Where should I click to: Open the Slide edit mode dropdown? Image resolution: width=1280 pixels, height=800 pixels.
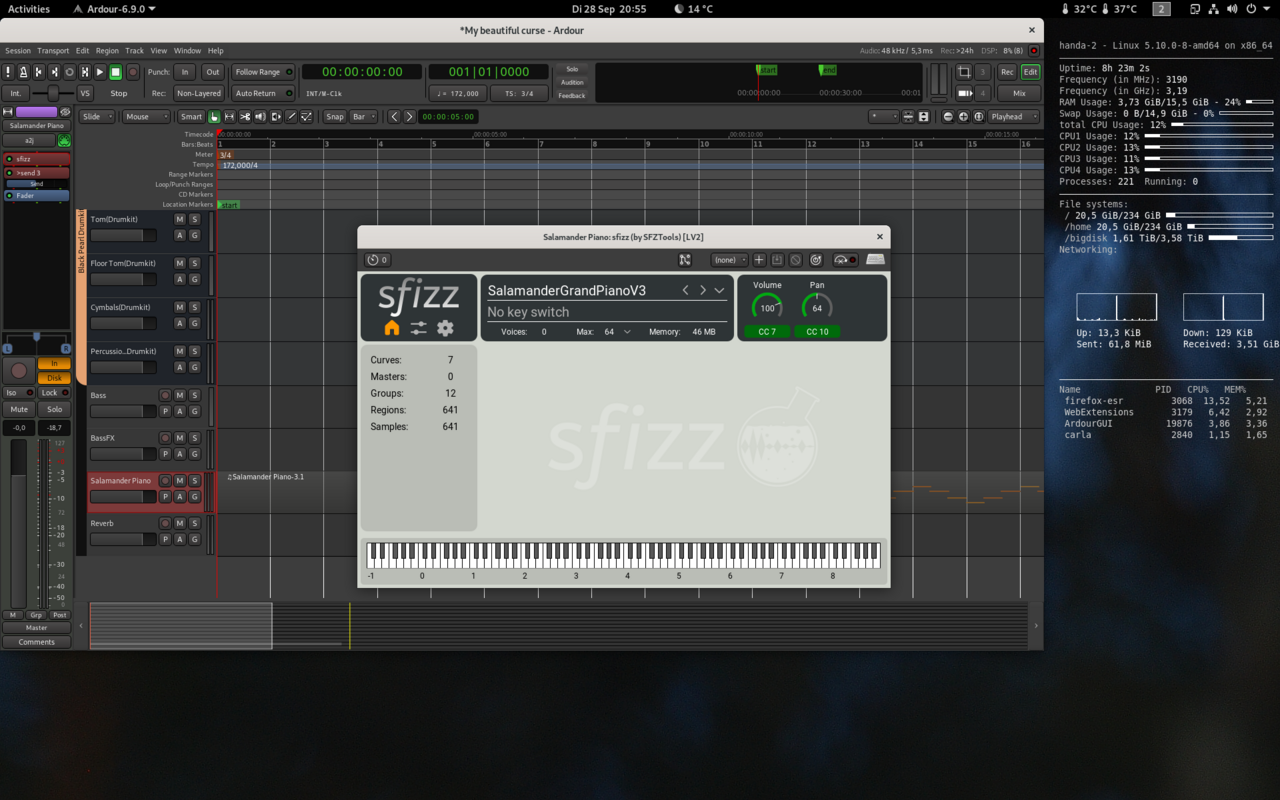(x=97, y=117)
